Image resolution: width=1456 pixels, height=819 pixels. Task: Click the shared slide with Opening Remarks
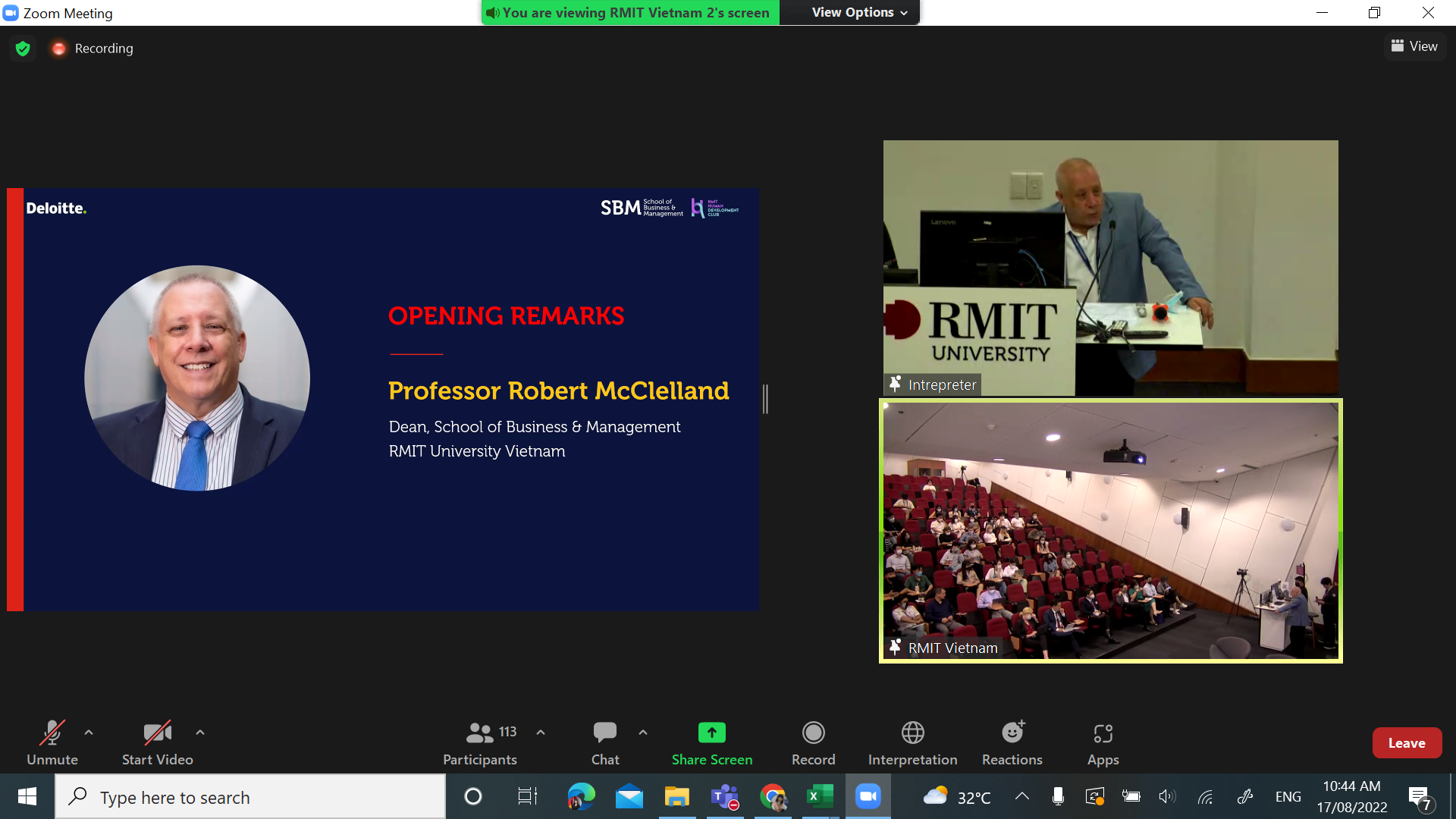(x=384, y=400)
